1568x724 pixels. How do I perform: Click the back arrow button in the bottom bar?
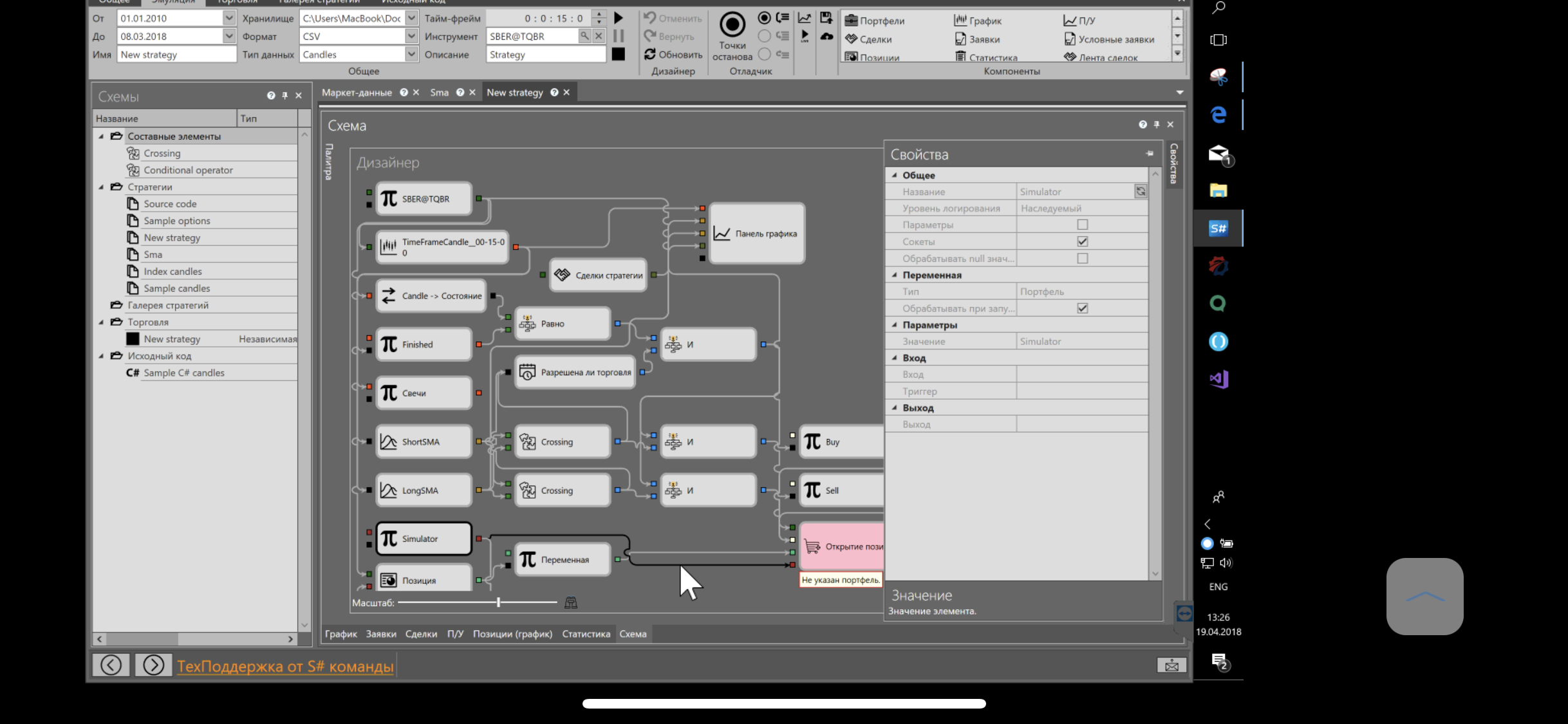pos(111,665)
